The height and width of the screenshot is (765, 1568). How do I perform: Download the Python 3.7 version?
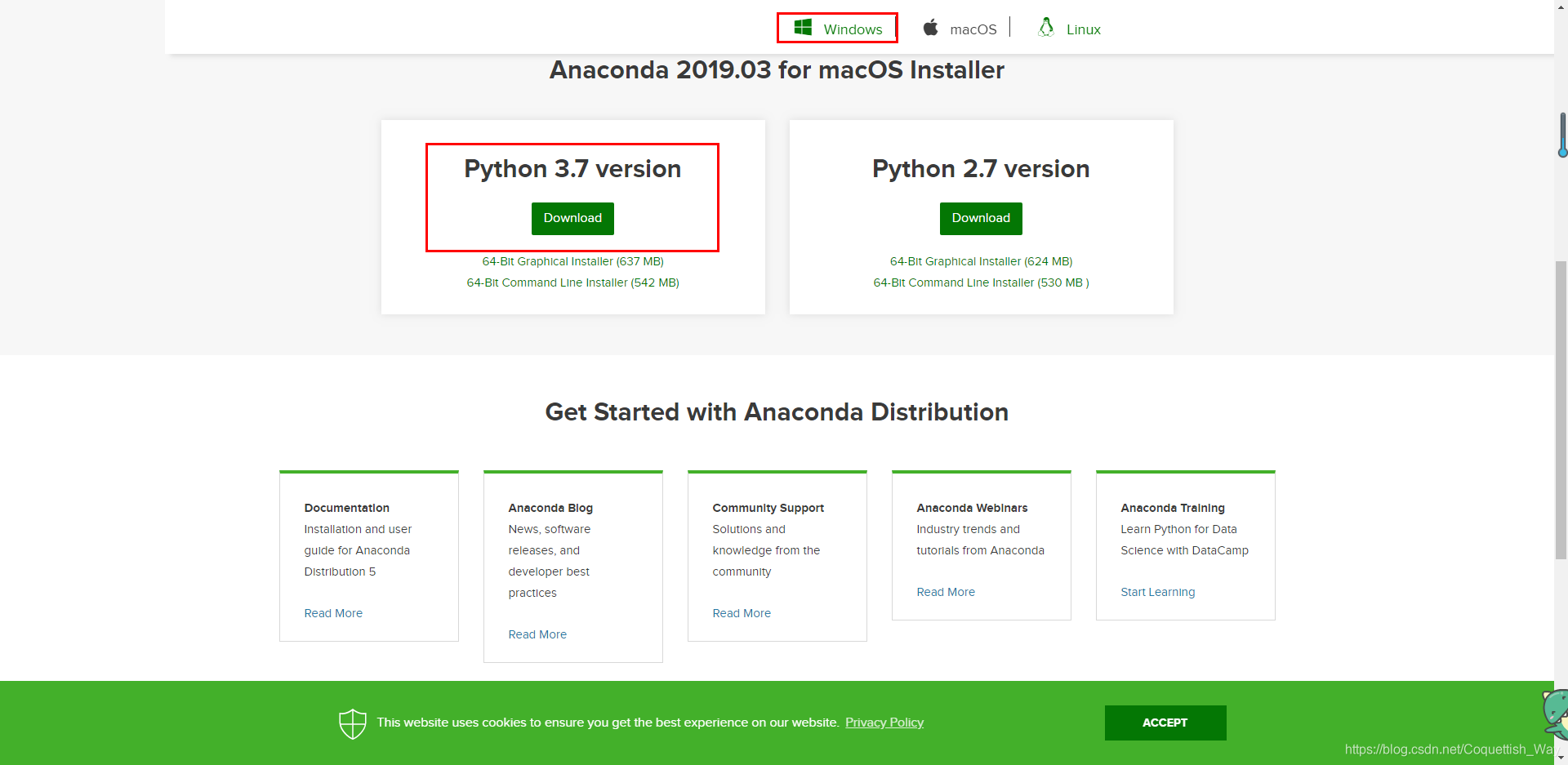[x=572, y=218]
